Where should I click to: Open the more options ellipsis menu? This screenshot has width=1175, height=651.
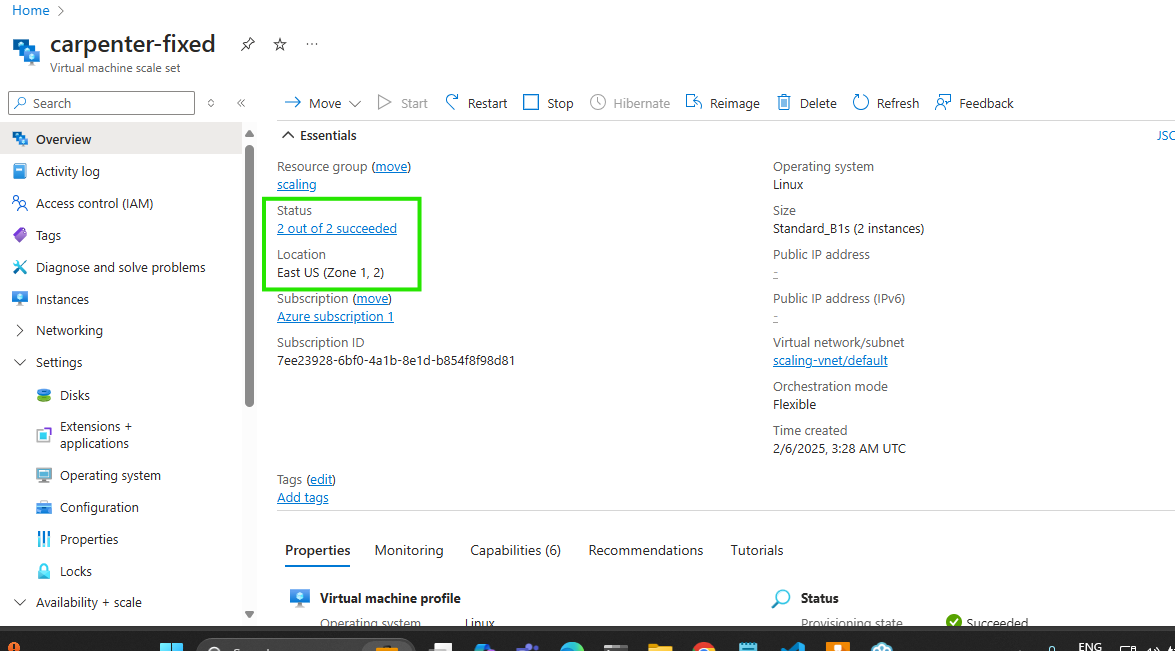point(312,45)
